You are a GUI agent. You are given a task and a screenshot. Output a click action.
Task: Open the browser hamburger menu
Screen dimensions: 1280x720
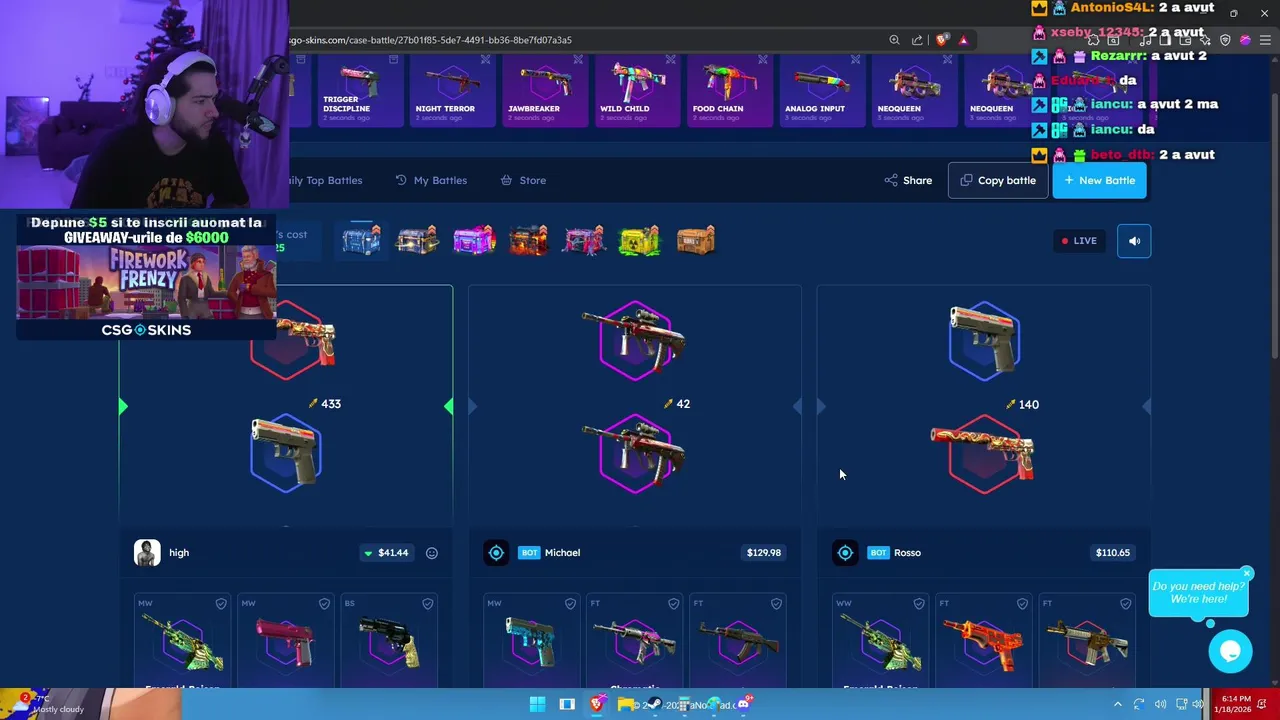1265,40
